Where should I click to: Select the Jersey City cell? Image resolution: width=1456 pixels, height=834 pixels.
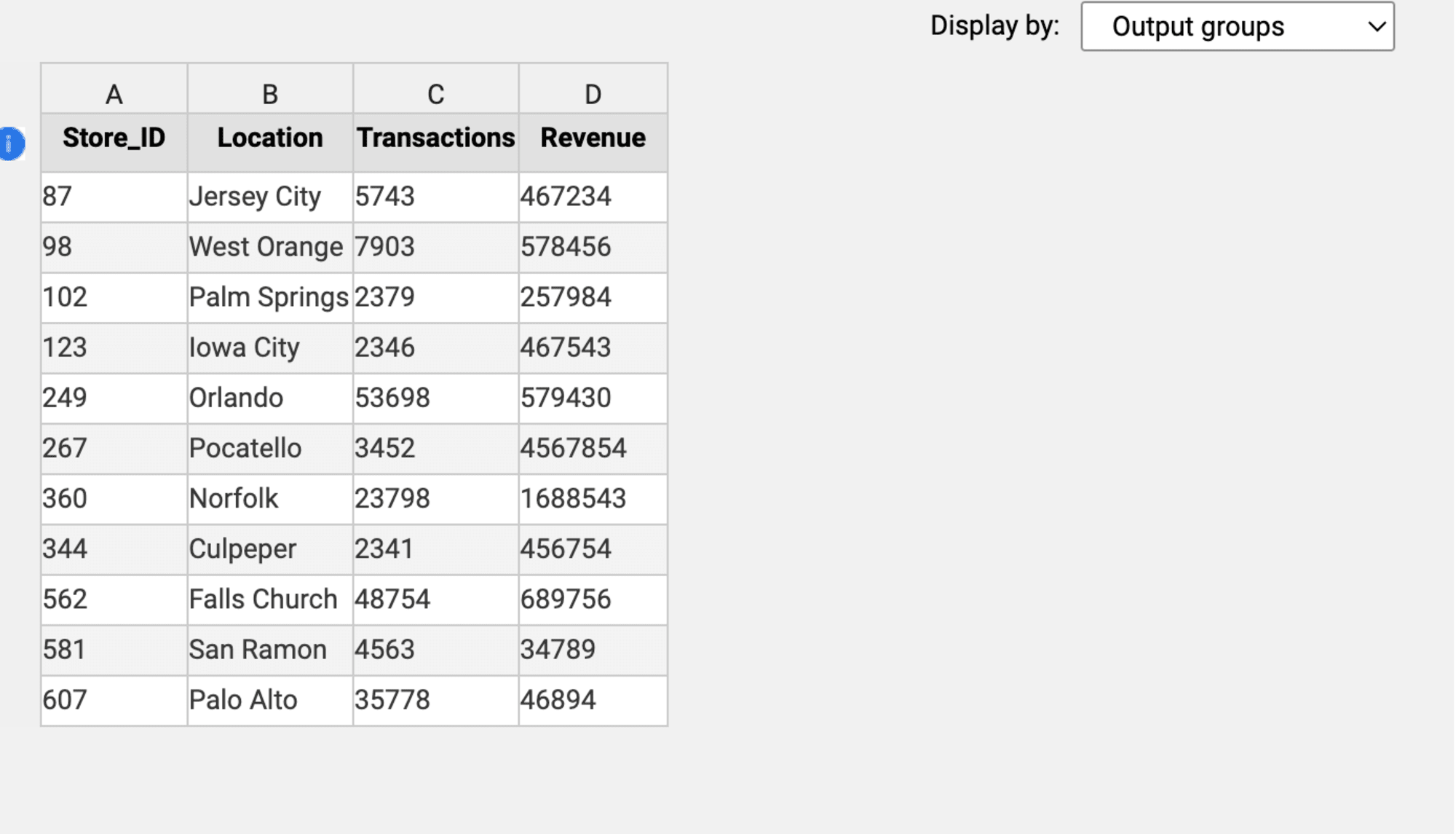pyautogui.click(x=270, y=197)
